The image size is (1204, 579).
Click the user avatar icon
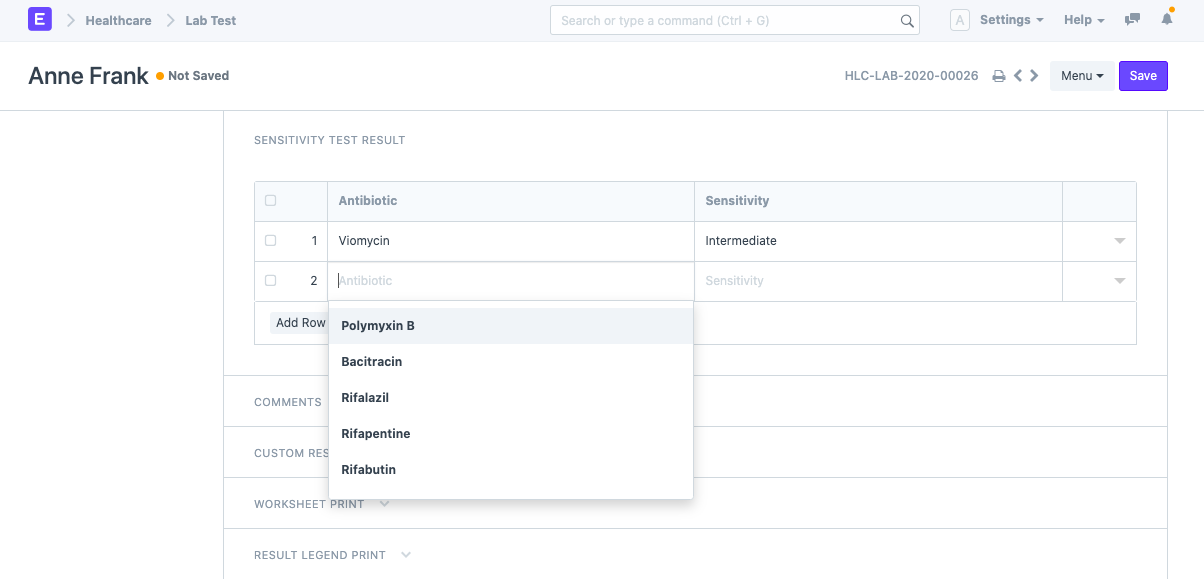pos(960,20)
